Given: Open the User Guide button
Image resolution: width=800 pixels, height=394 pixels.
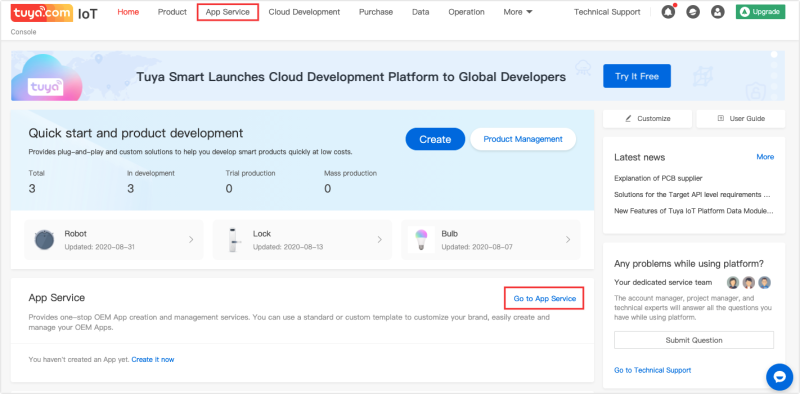Looking at the screenshot, I should tap(741, 118).
